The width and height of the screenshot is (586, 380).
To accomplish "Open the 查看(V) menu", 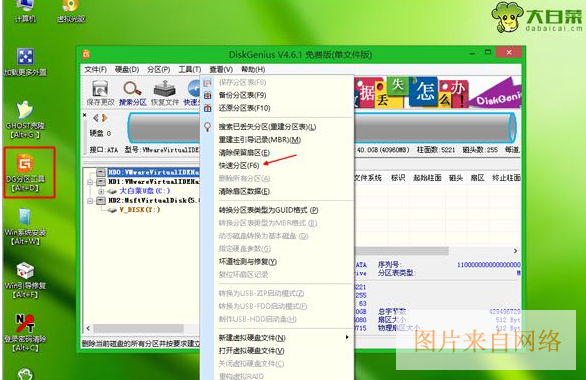I will (x=221, y=69).
